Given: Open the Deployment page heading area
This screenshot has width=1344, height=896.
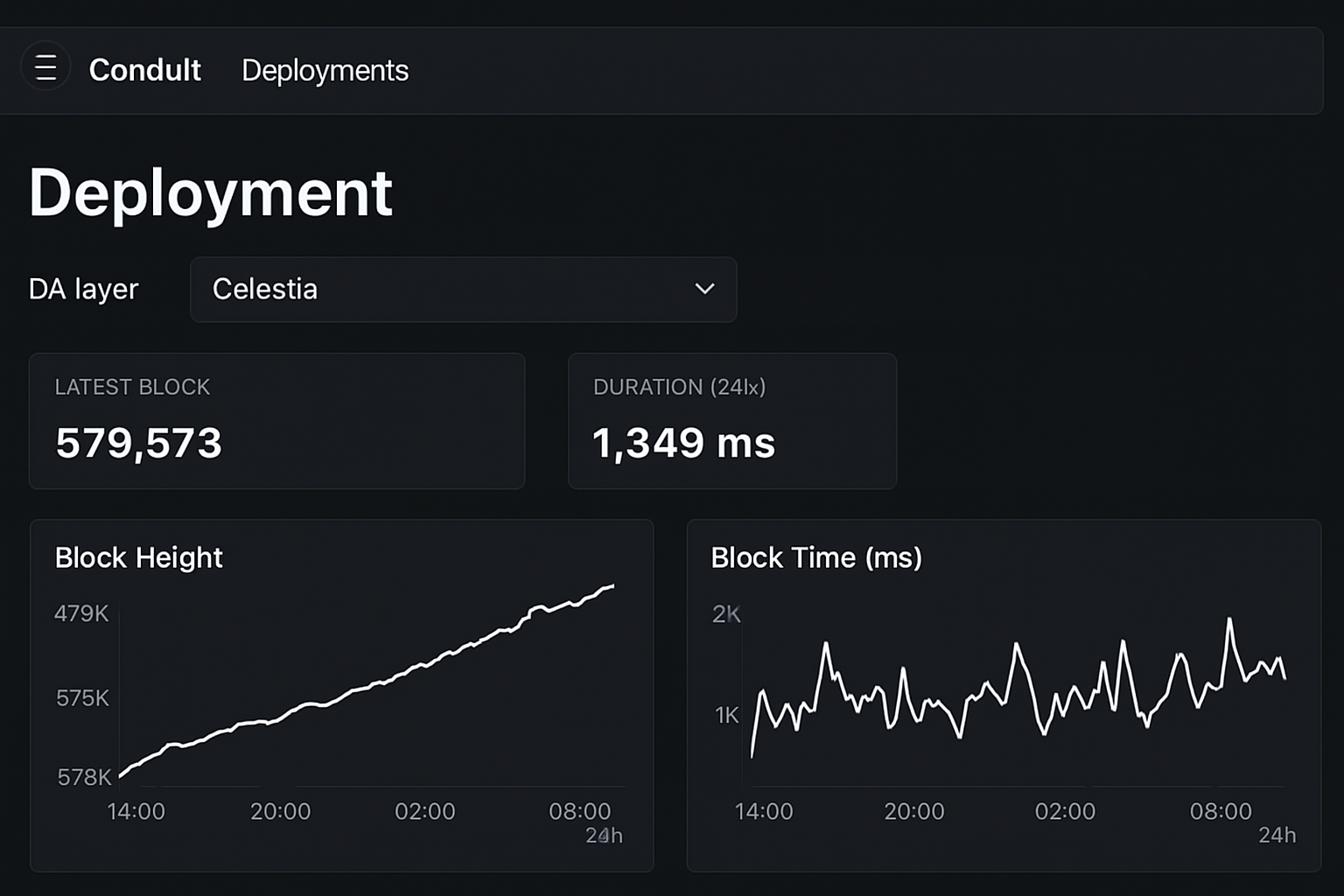Looking at the screenshot, I should (x=210, y=192).
